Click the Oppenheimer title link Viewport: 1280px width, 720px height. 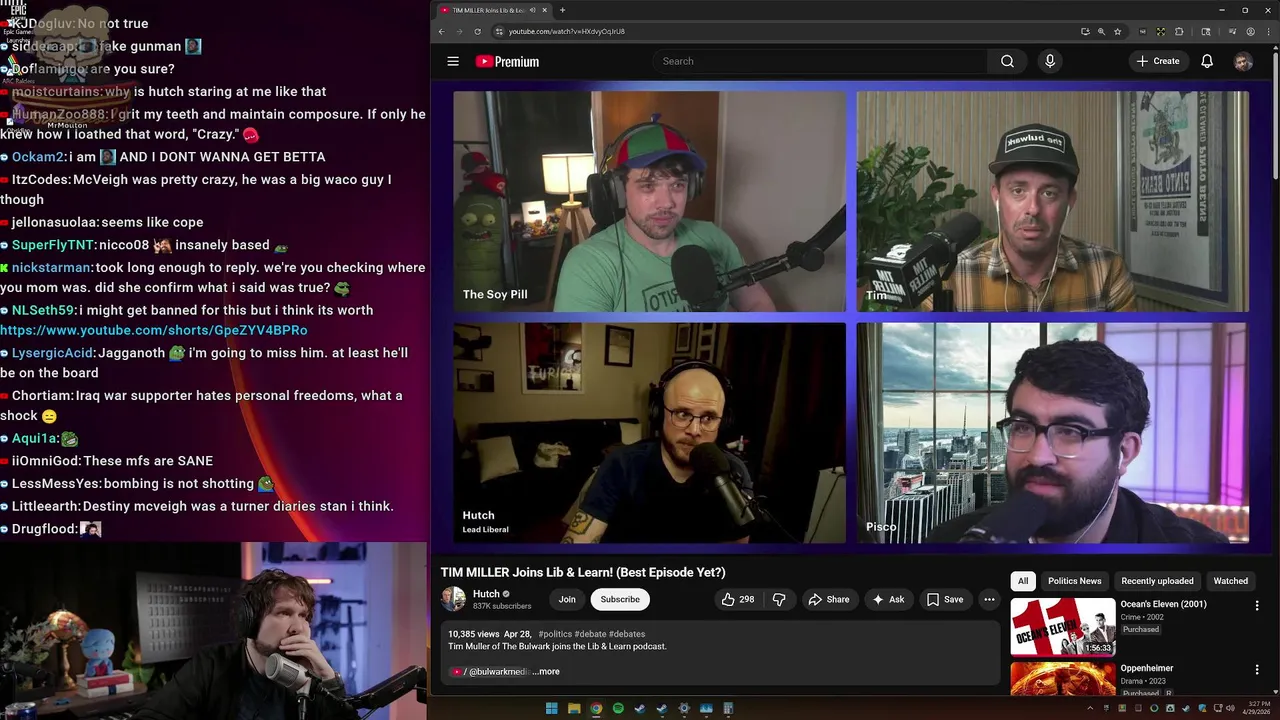1146,668
